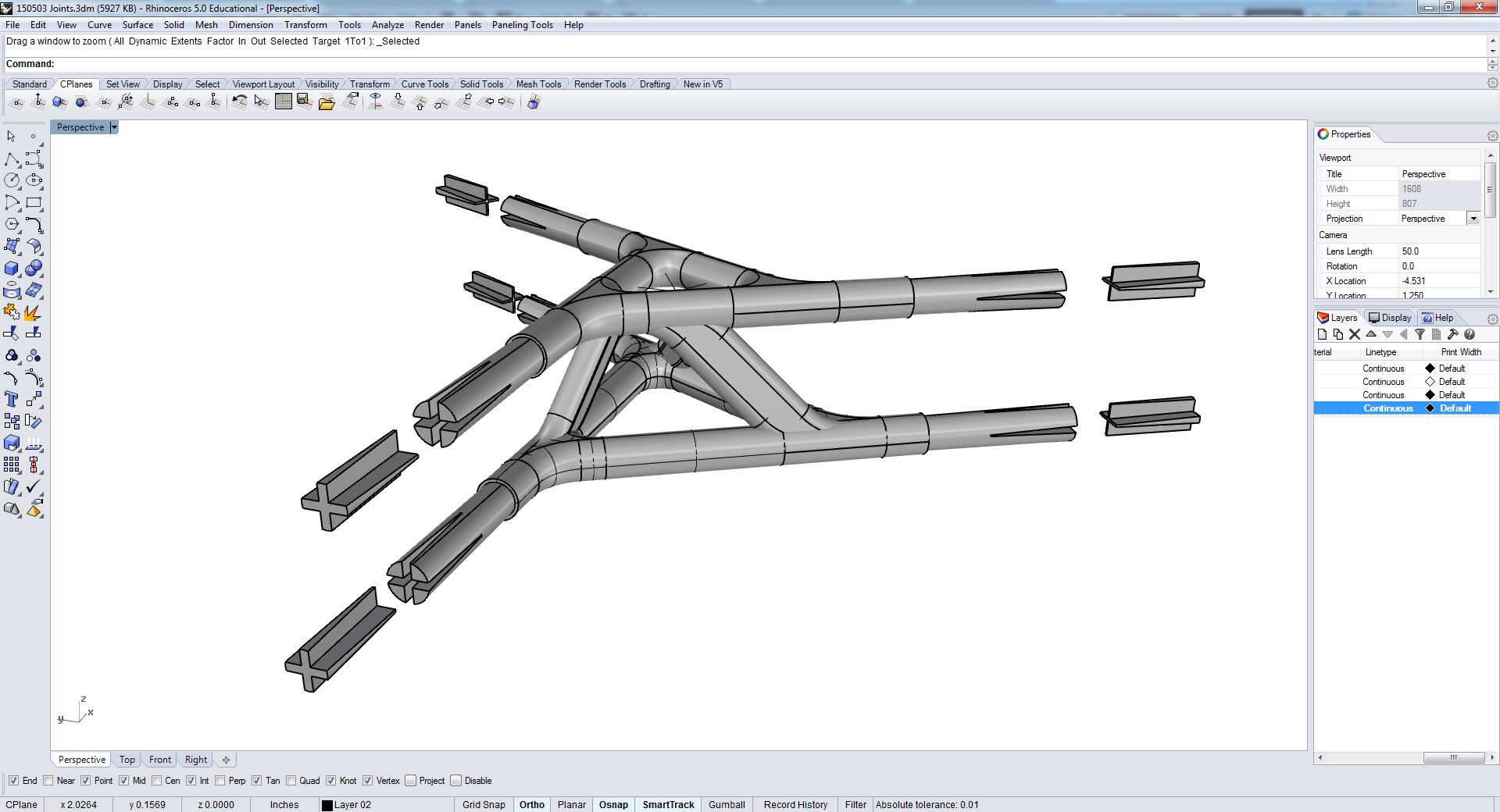Click the New Layer icon
The width and height of the screenshot is (1500, 812).
point(1322,334)
